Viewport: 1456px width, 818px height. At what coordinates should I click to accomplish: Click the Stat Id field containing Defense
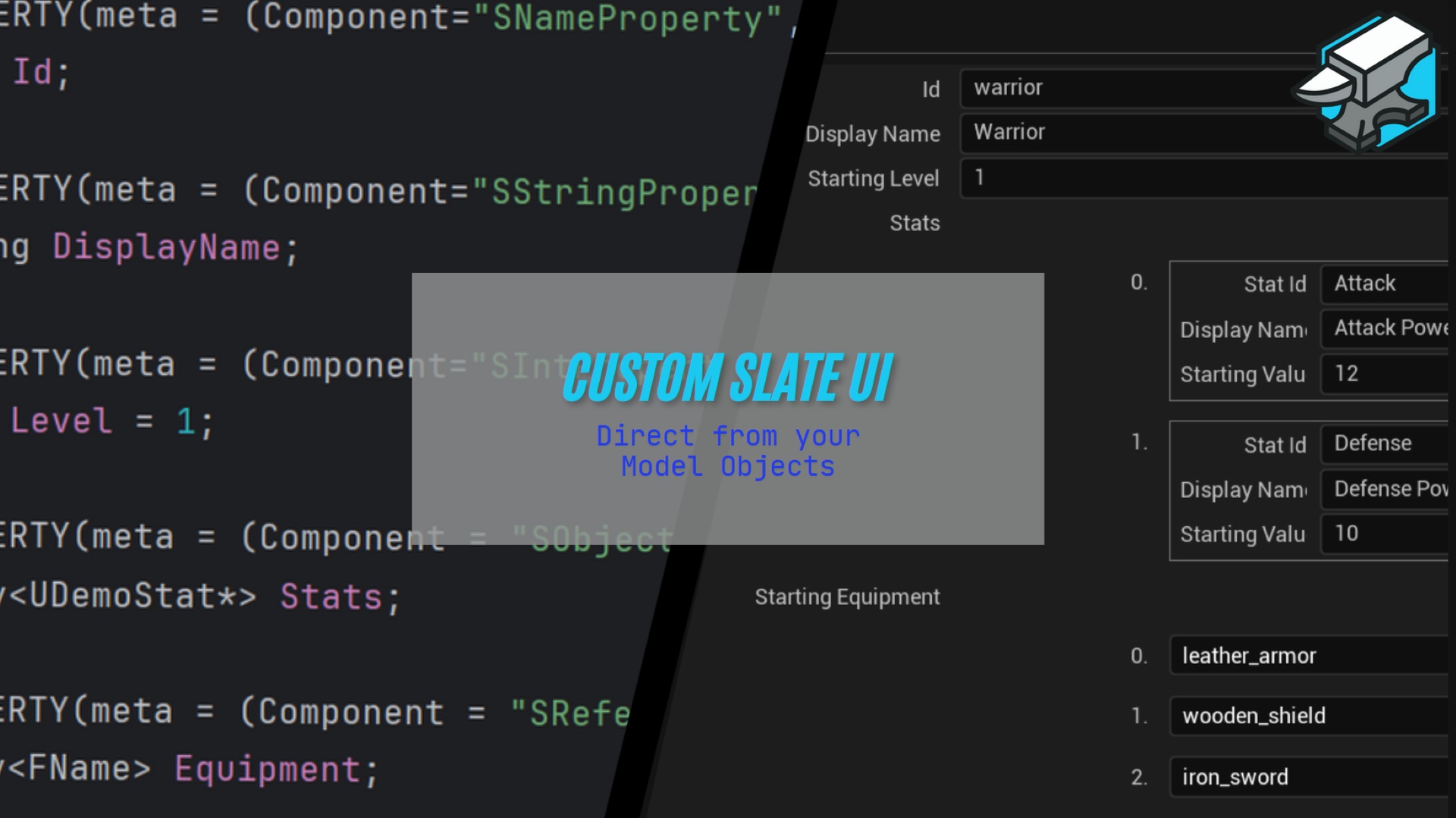point(1385,443)
